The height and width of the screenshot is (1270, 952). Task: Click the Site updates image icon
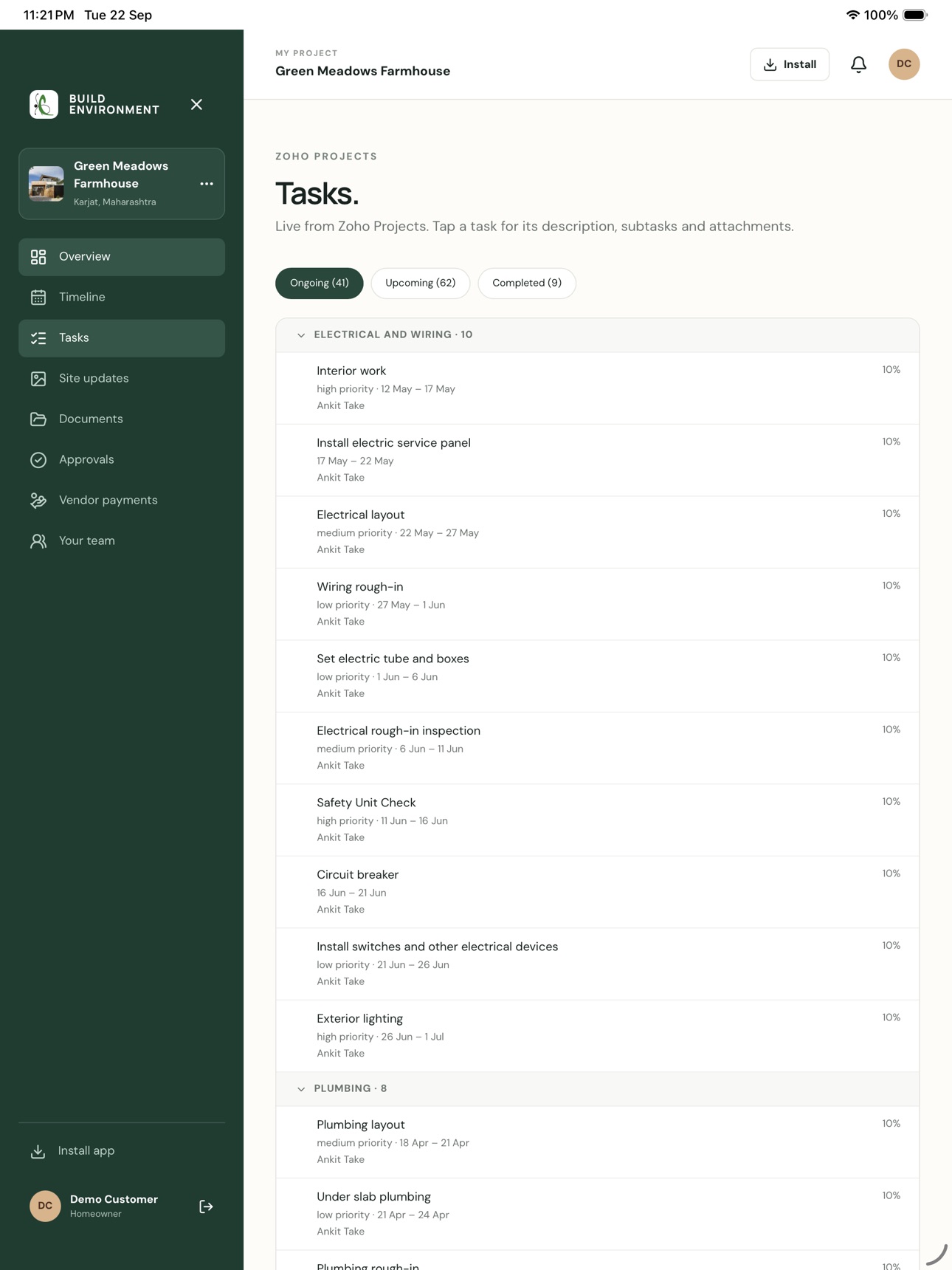(38, 379)
